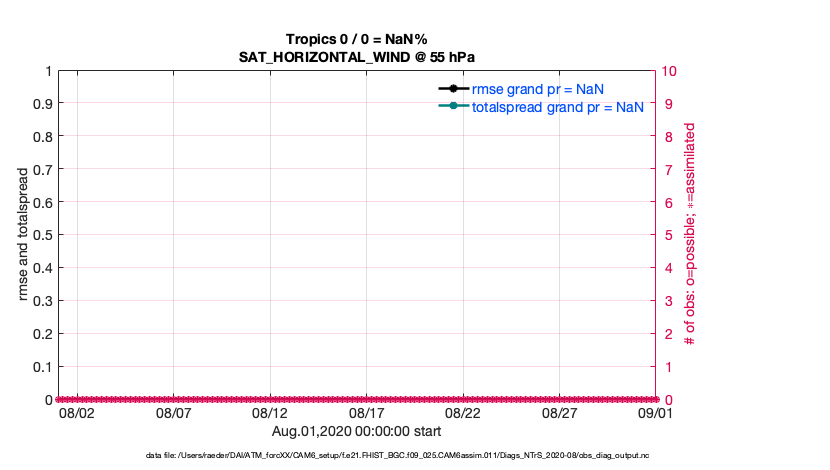Click the black rmse legend marker
This screenshot has width=830, height=470.
(453, 89)
